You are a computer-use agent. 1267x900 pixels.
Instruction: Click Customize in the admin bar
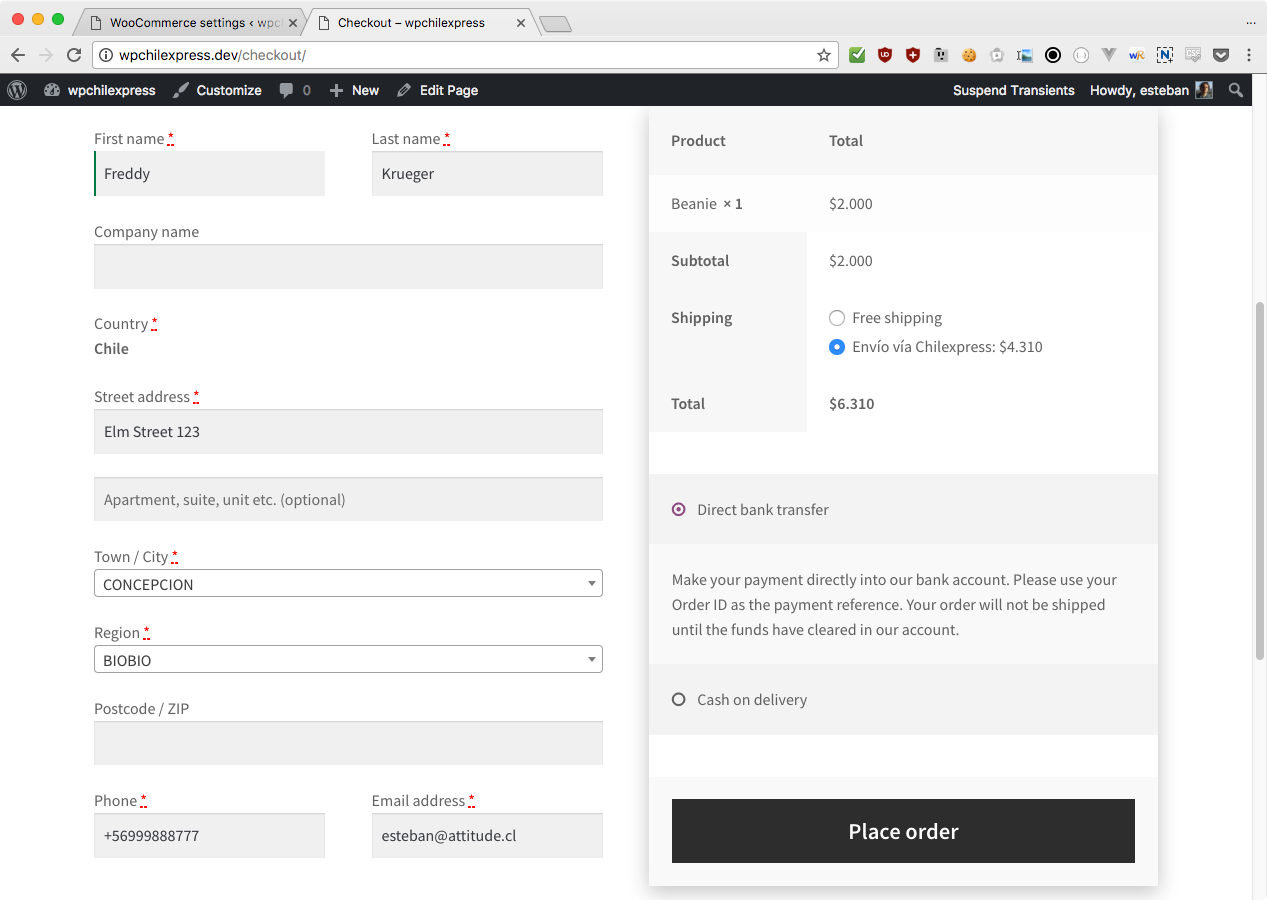tap(217, 90)
